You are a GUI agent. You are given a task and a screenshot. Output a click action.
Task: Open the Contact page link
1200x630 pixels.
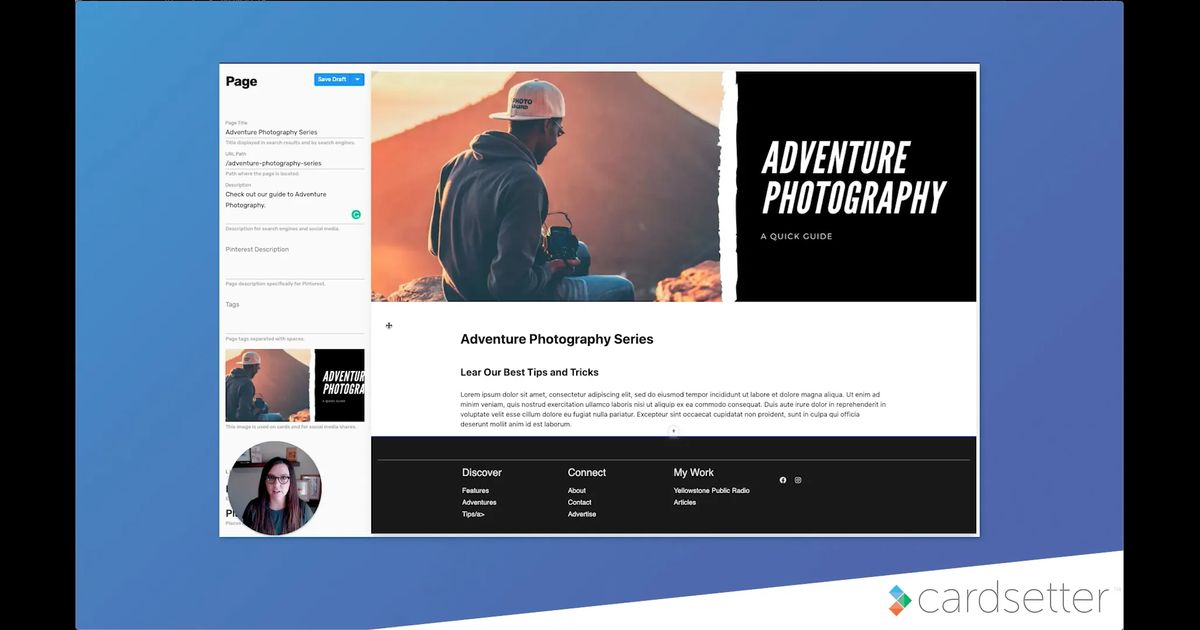[x=579, y=502]
